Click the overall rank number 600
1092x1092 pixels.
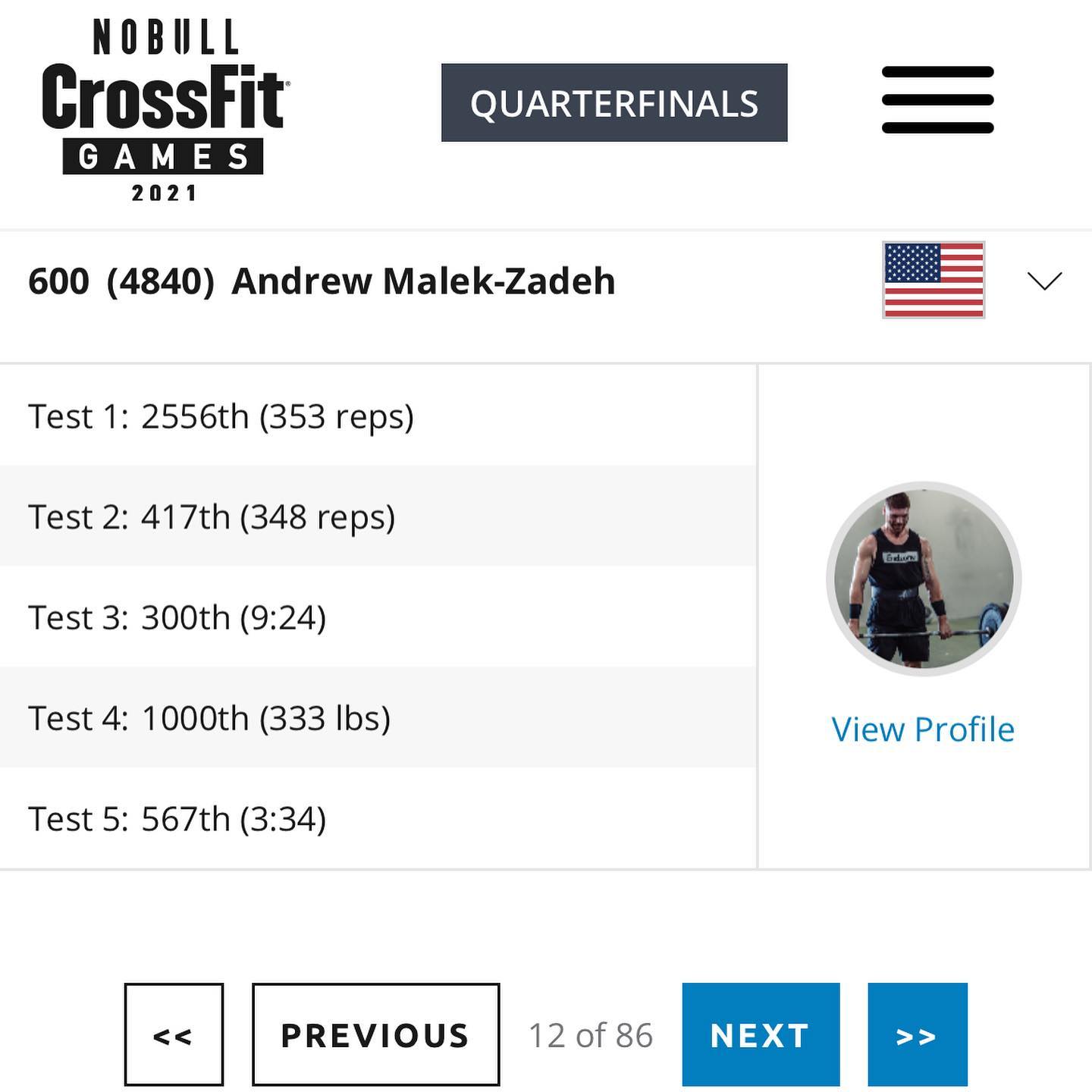click(58, 281)
